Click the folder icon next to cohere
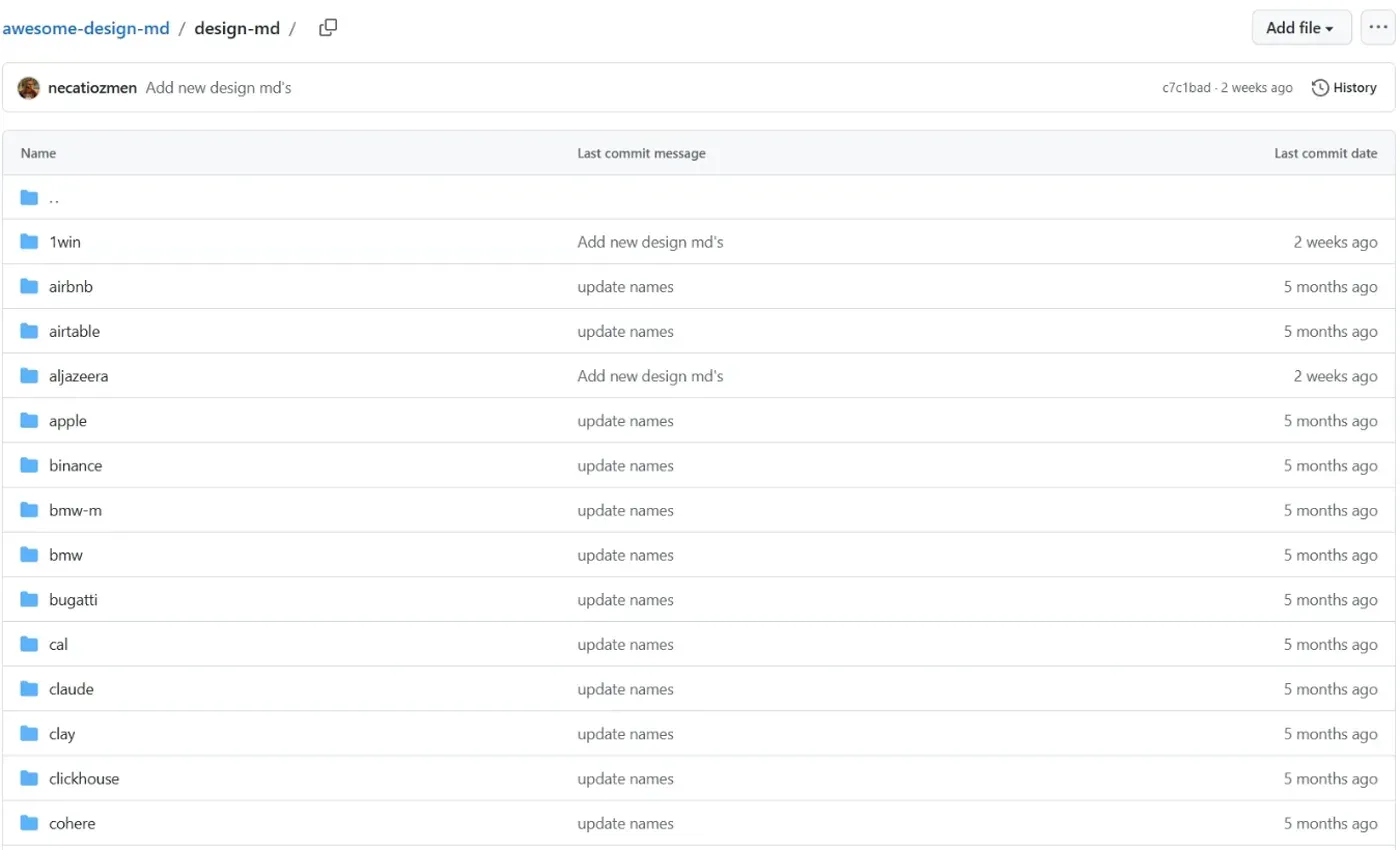Screen dimensions: 1400x850 29,824
